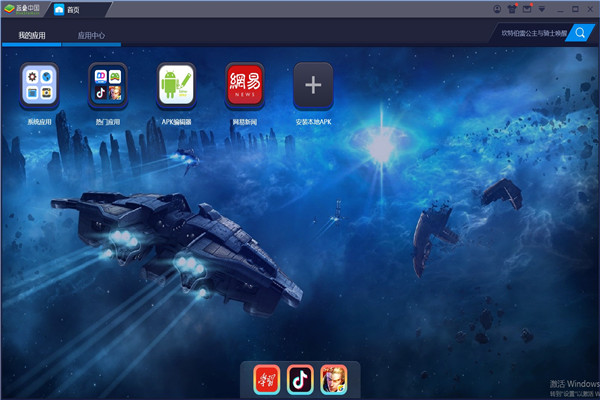The image size is (600, 400).
Task: Select the 首页 home tab
Action: pyautogui.click(x=77, y=10)
